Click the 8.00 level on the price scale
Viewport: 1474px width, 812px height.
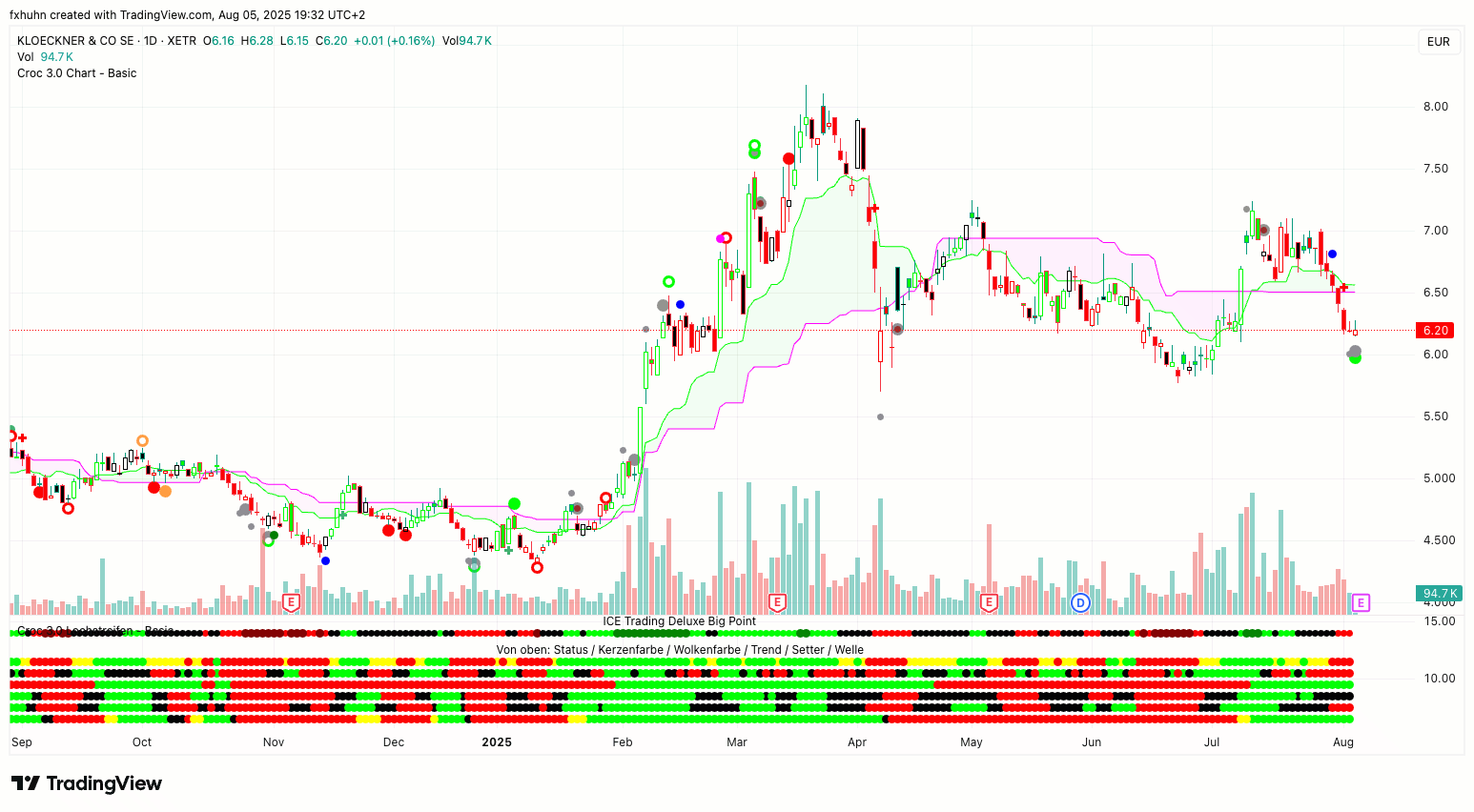tap(1435, 107)
